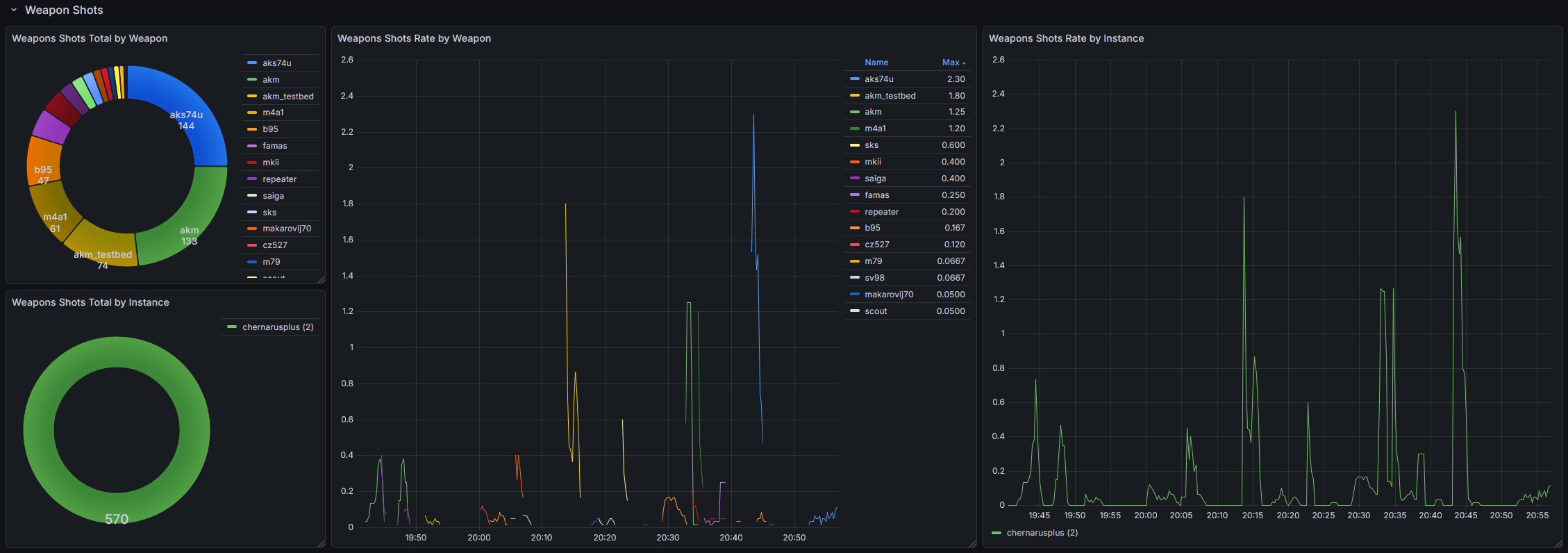Click the resize handle of Total by Weapon panel
This screenshot has height=553, width=1568.
point(321,279)
